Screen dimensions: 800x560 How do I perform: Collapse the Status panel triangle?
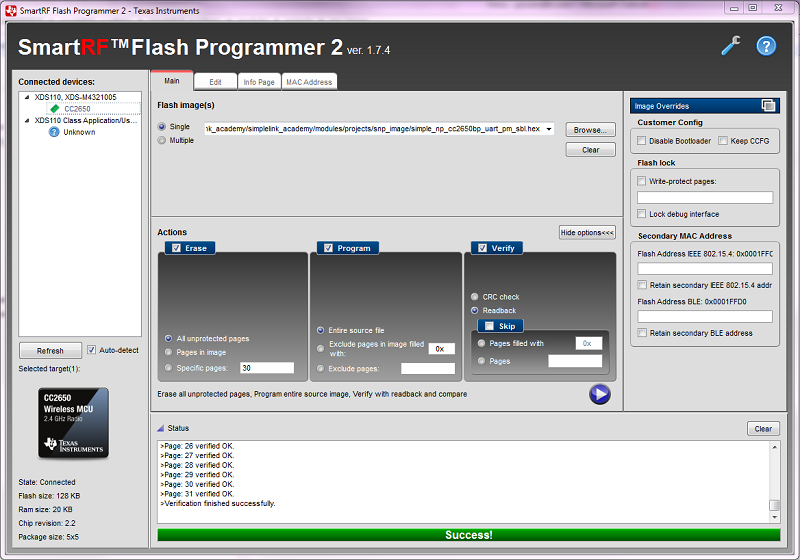160,428
